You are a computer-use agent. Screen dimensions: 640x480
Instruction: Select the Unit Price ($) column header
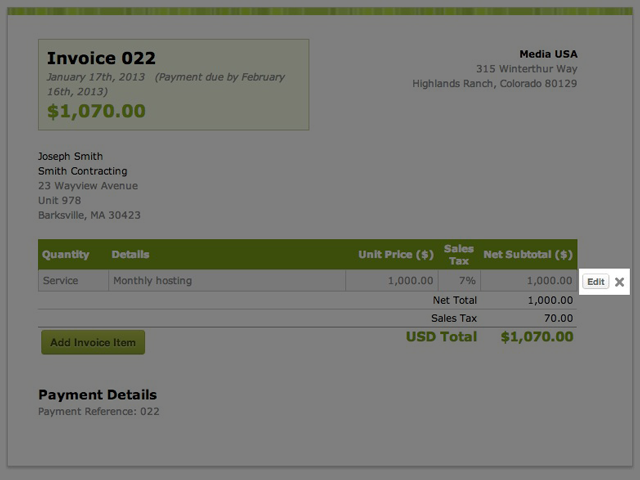(x=396, y=255)
